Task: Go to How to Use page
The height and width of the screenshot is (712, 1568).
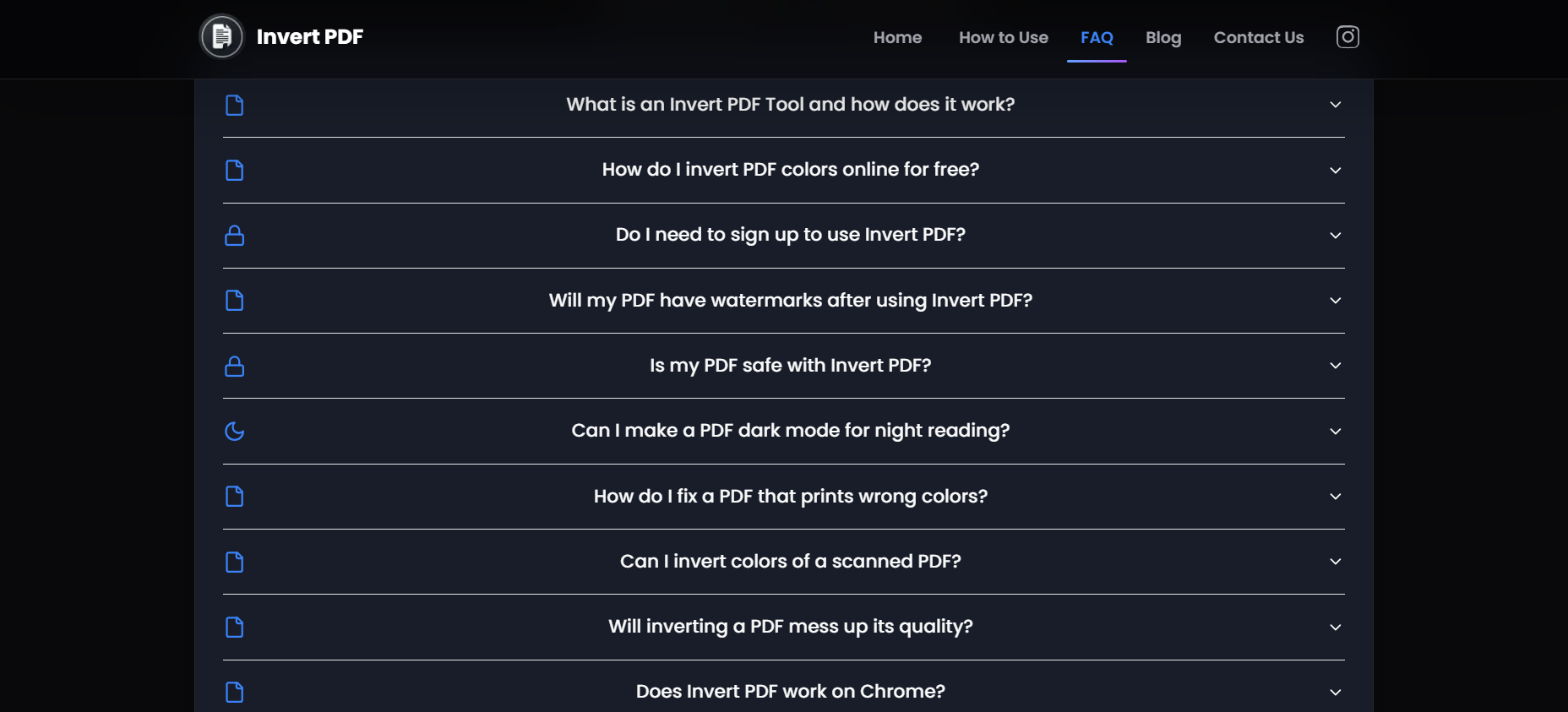Action: click(x=1003, y=37)
